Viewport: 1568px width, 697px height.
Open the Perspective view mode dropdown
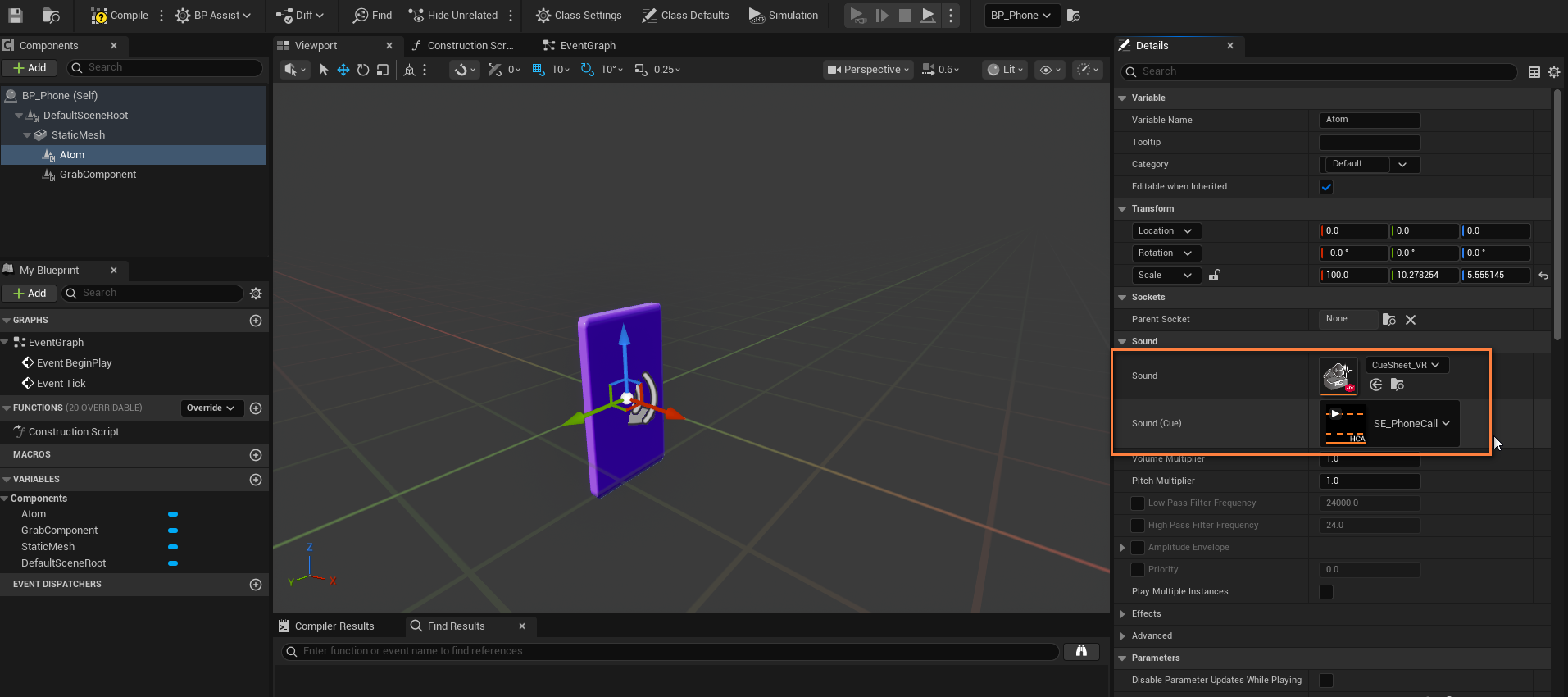click(x=868, y=70)
